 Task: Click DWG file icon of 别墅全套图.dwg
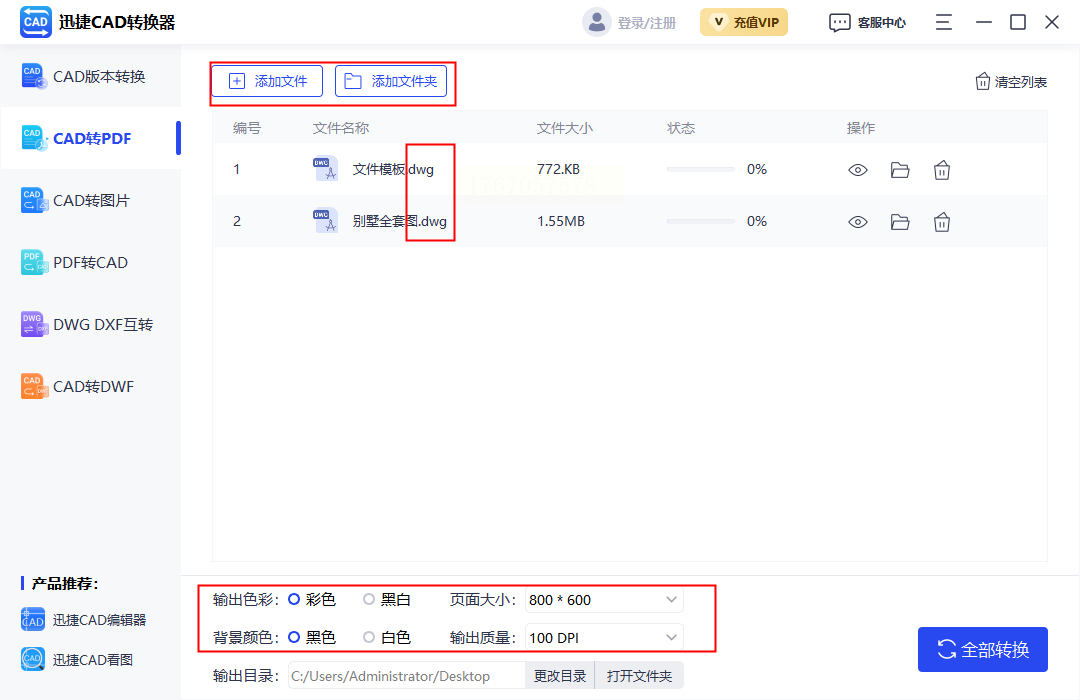point(325,220)
